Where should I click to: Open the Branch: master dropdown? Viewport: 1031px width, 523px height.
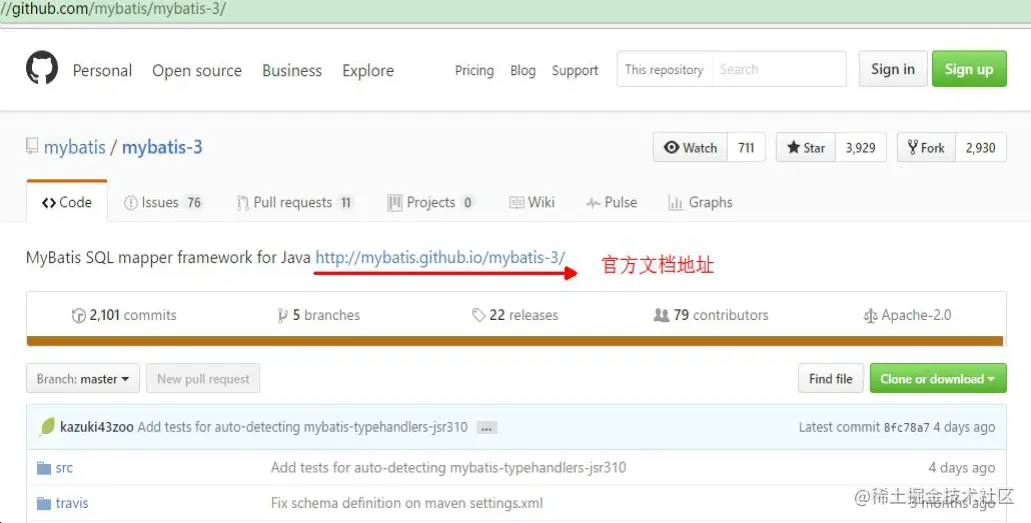[83, 378]
